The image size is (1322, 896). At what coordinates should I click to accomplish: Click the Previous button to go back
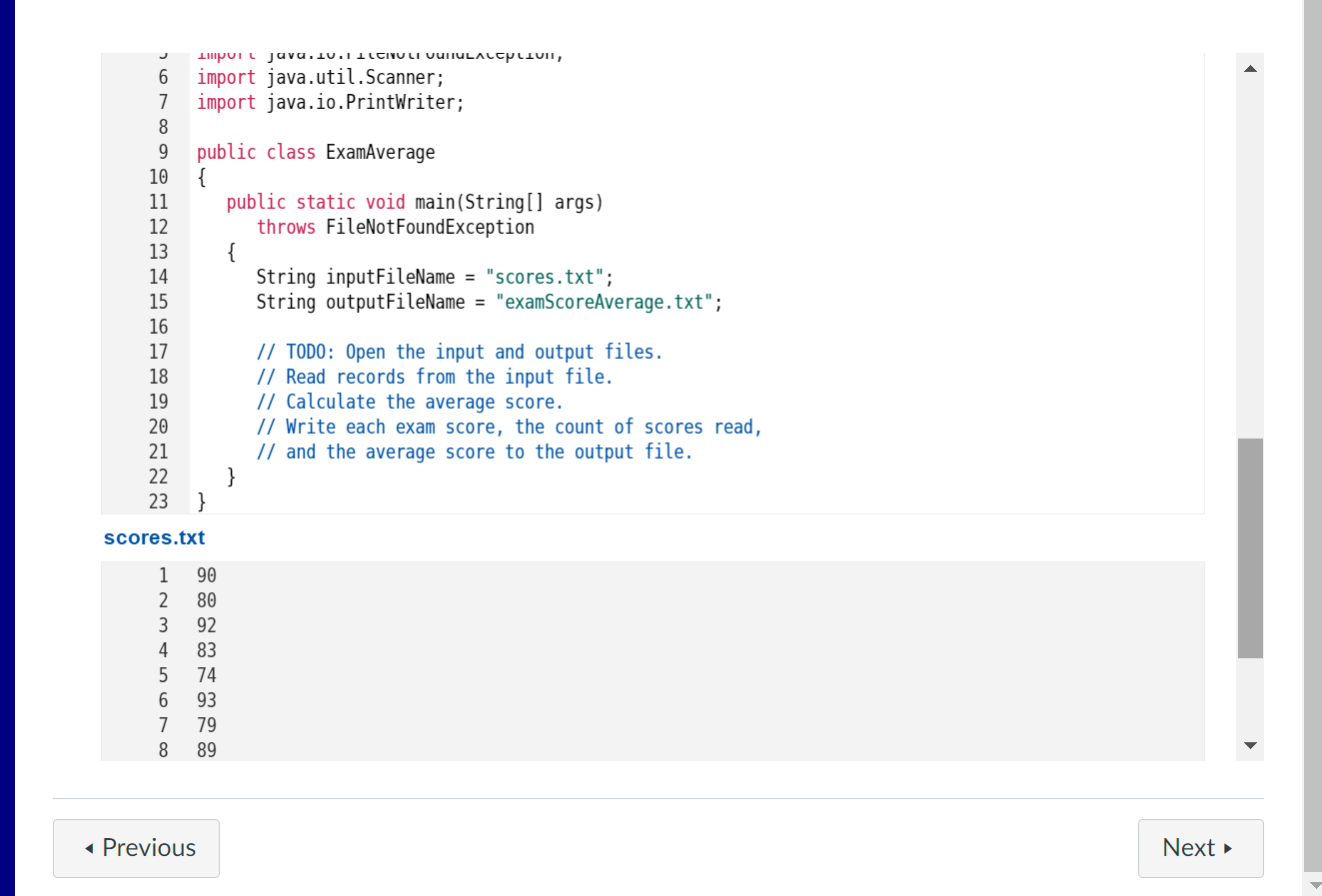point(136,848)
